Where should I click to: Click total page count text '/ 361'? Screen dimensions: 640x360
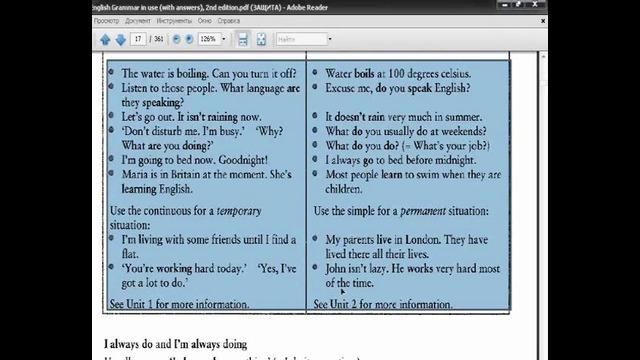tap(156, 39)
